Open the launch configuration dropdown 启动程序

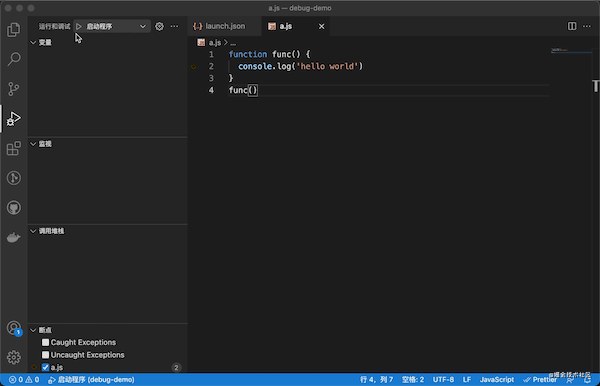pyautogui.click(x=112, y=26)
